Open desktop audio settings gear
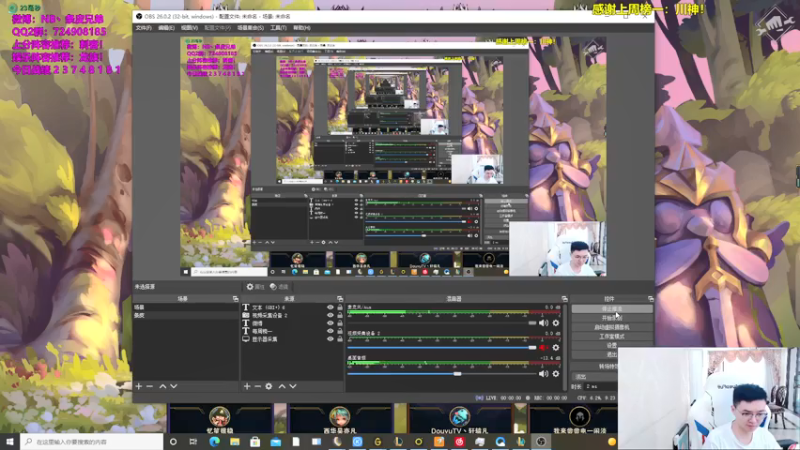The width and height of the screenshot is (800, 450). pyautogui.click(x=556, y=374)
